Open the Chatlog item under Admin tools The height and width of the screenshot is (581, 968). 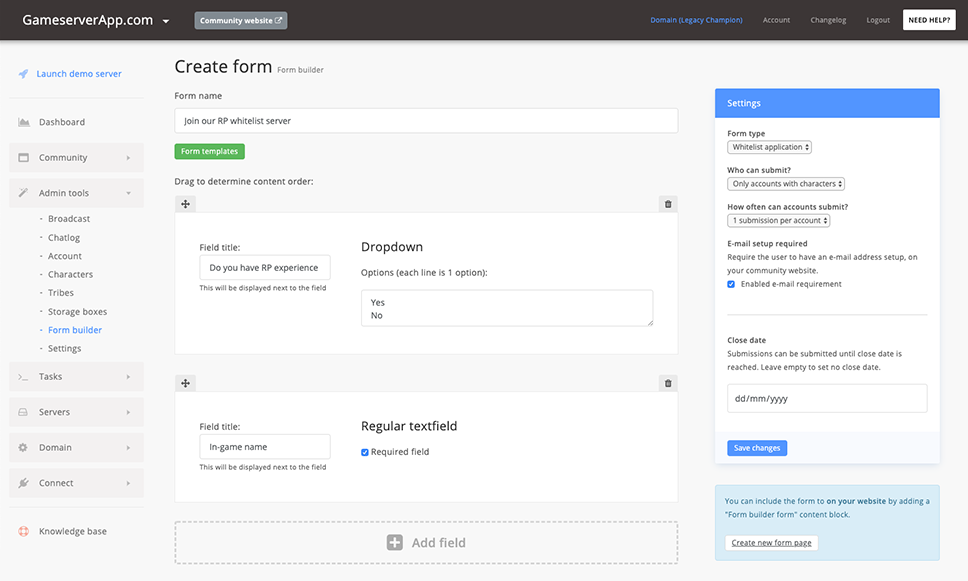click(64, 238)
